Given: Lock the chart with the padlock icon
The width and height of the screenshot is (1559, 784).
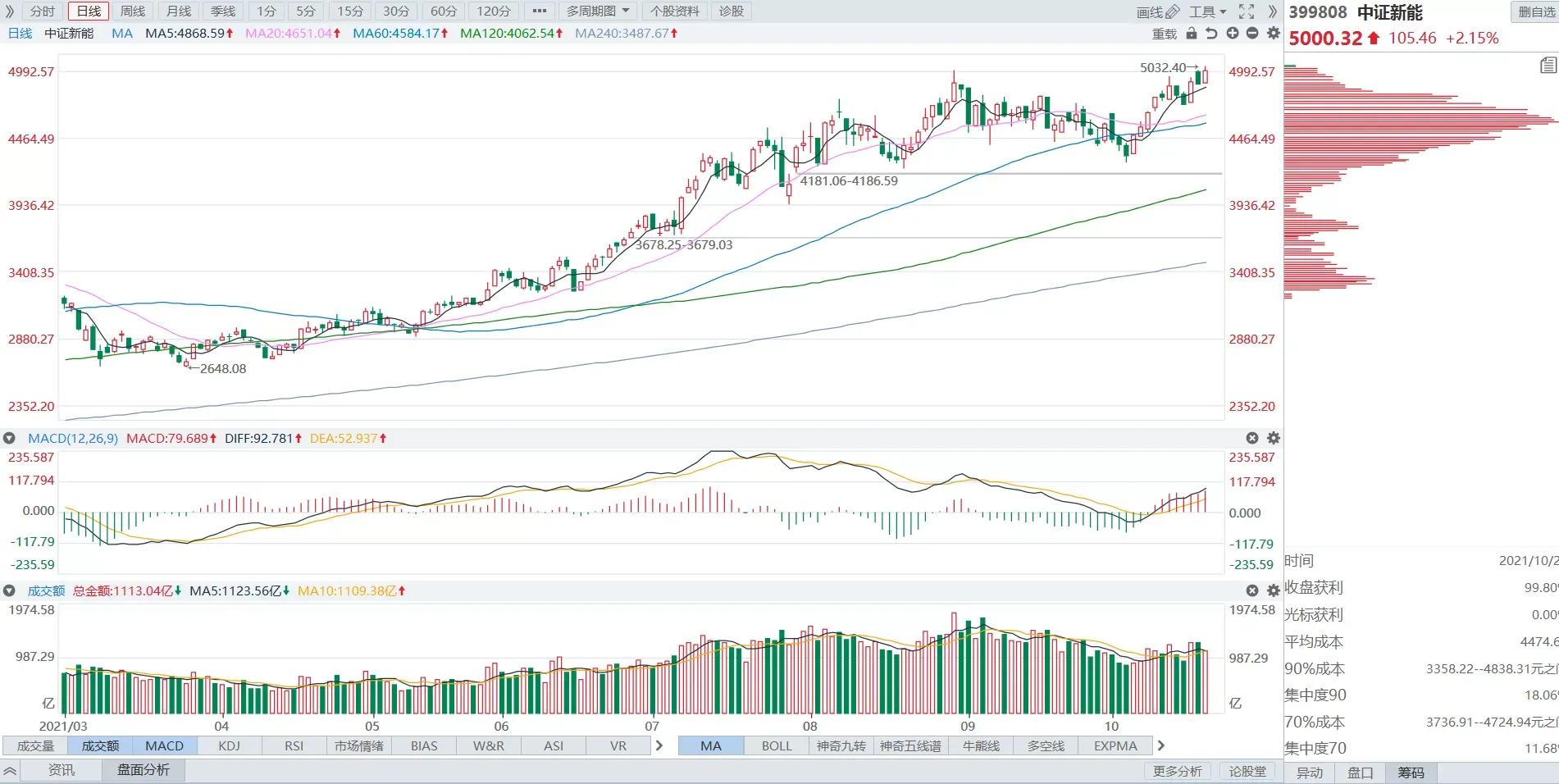Looking at the screenshot, I should pos(1192,34).
